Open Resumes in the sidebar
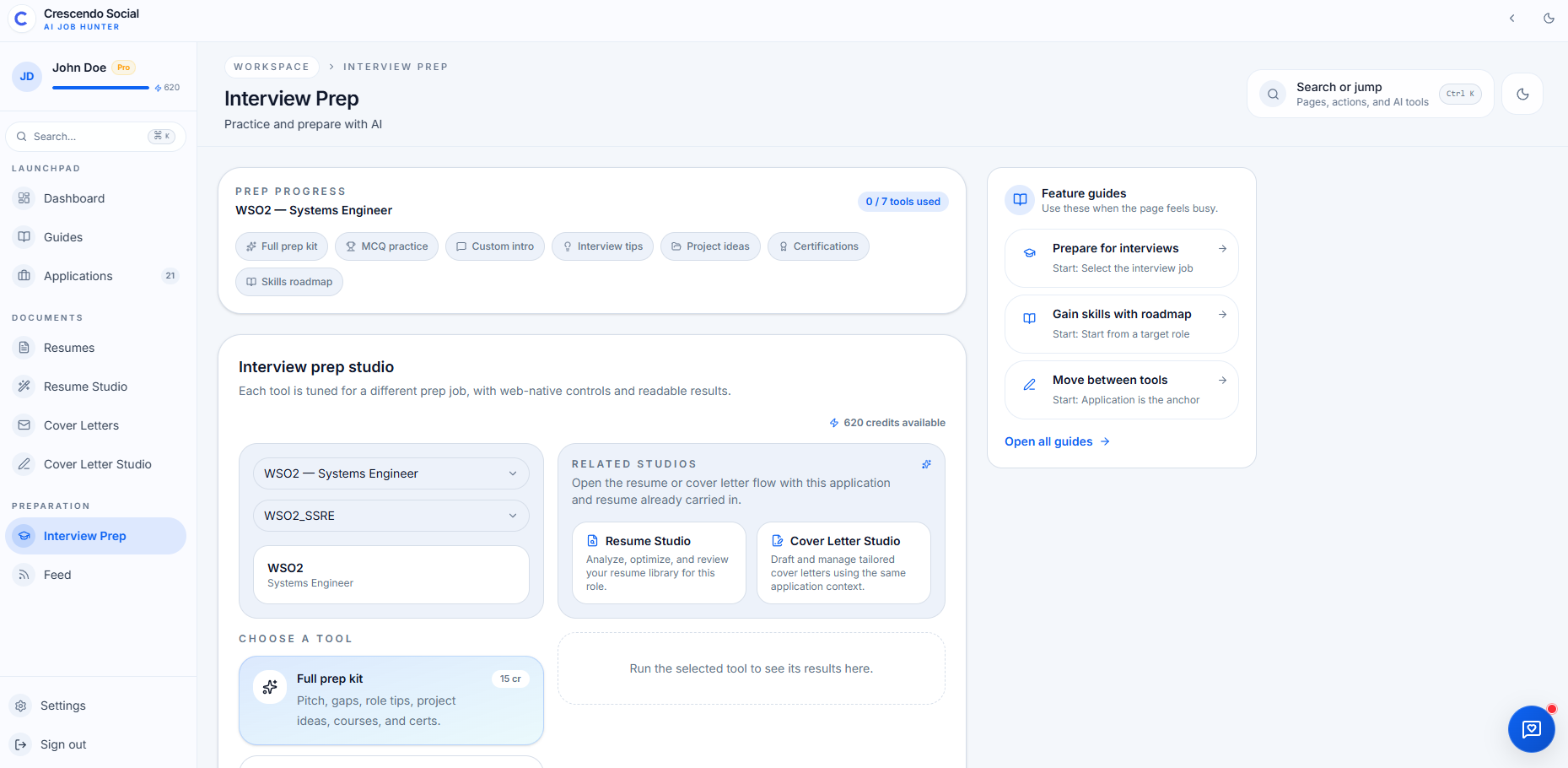Viewport: 1568px width, 768px height. click(x=96, y=348)
